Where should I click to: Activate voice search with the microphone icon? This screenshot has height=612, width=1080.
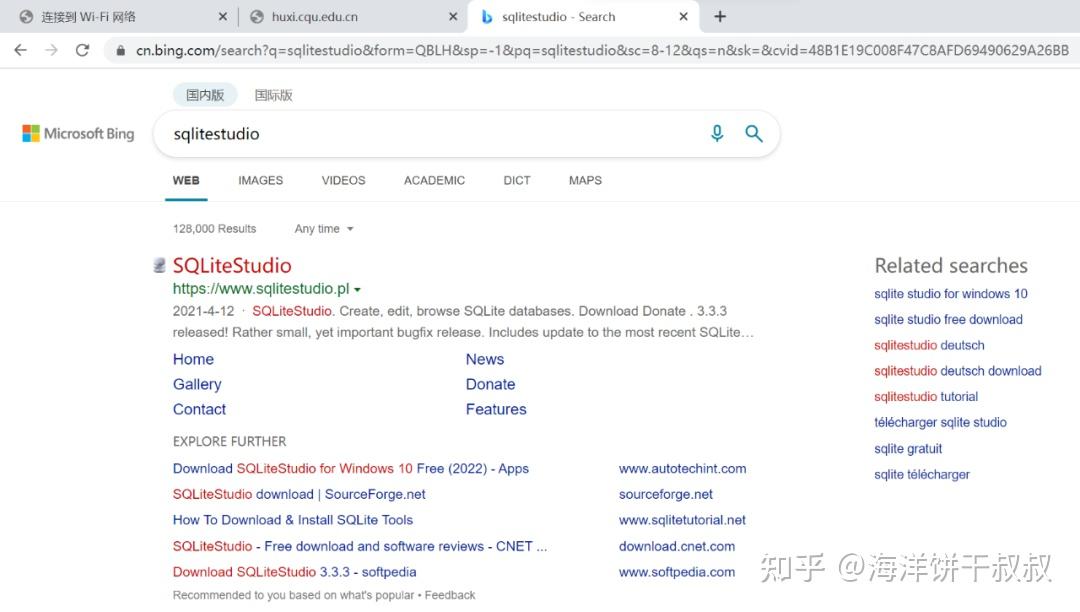tap(717, 133)
